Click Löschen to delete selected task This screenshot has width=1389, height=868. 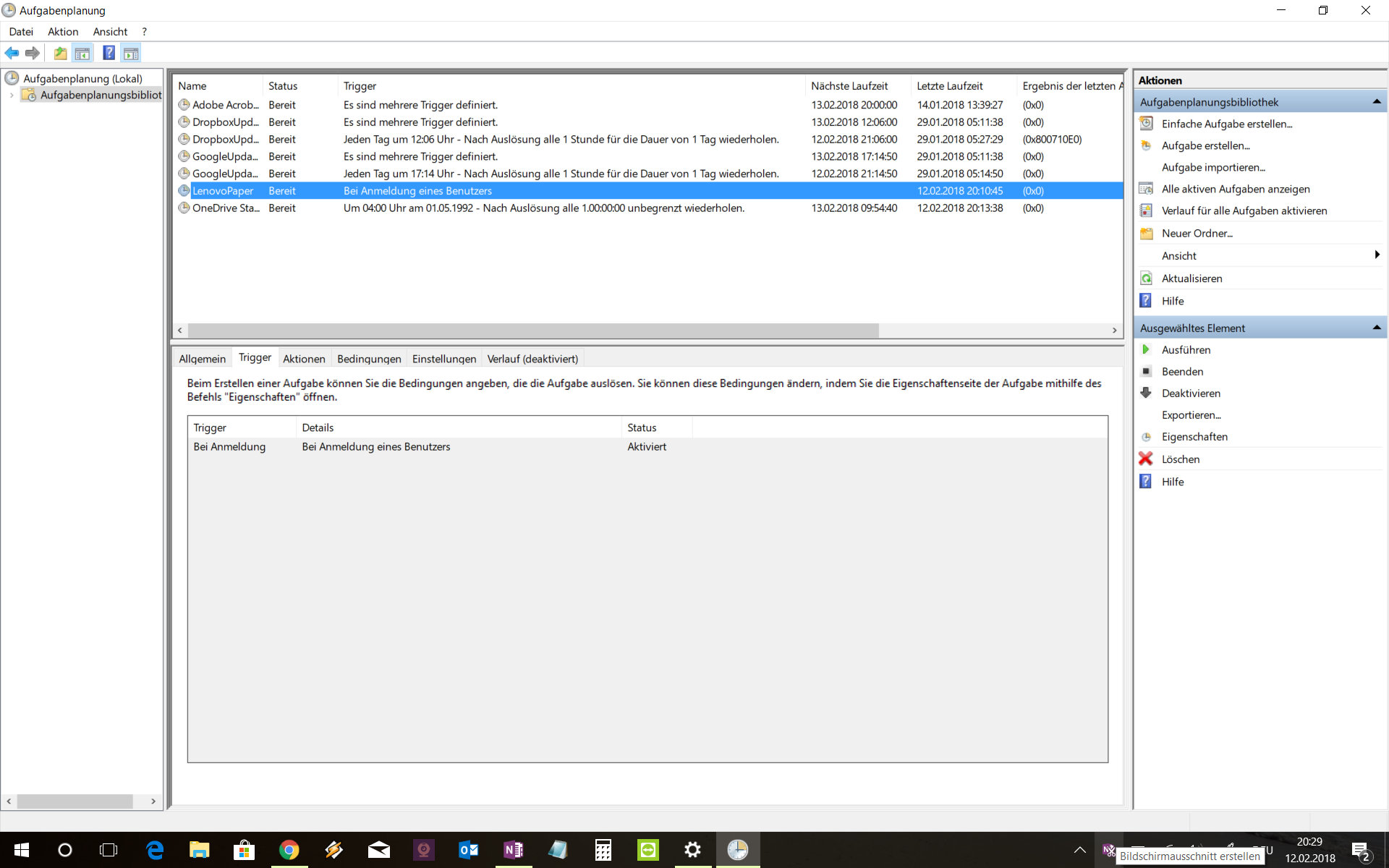1181,459
